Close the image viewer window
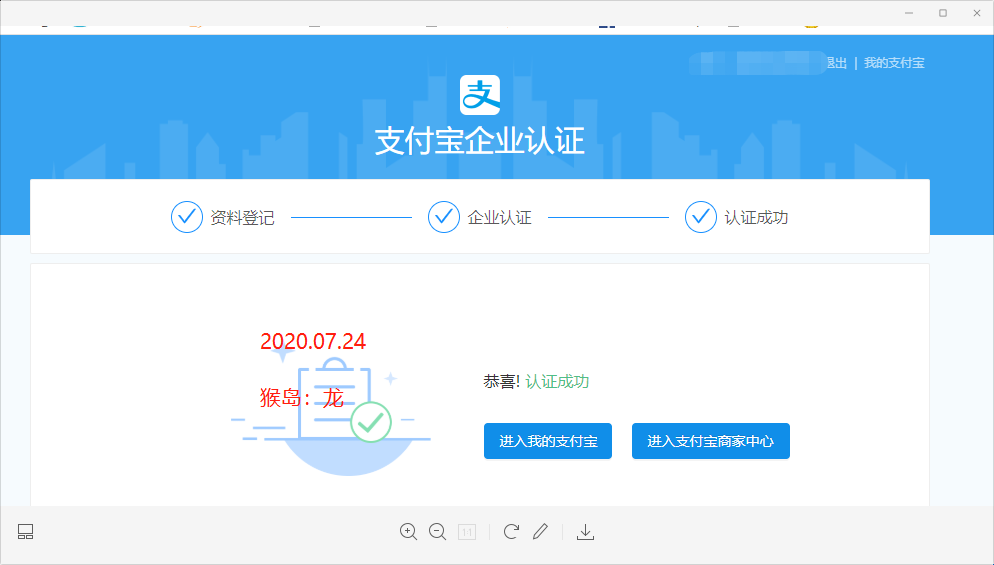Viewport: 994px width, 565px height. pyautogui.click(x=977, y=13)
